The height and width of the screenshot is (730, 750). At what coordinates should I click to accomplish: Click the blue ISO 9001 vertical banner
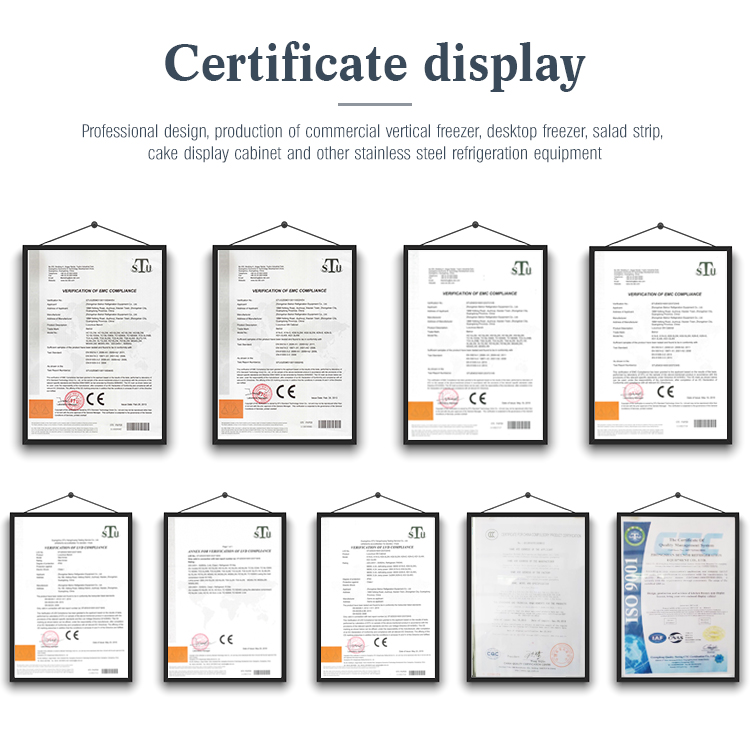(633, 590)
